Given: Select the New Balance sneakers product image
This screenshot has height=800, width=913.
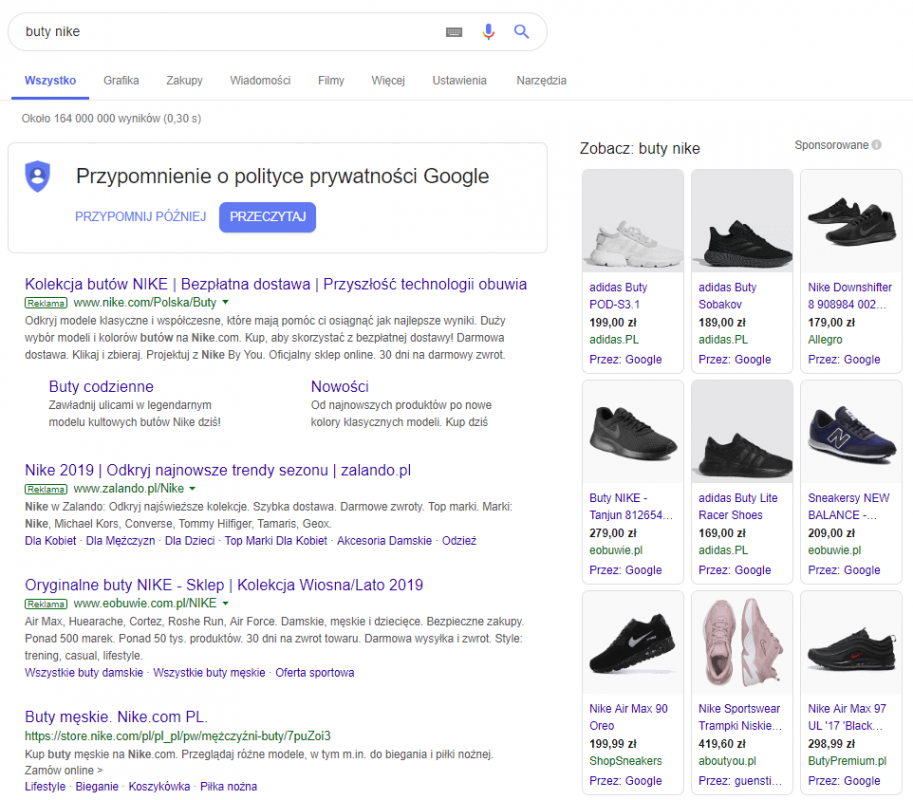Looking at the screenshot, I should point(851,431).
